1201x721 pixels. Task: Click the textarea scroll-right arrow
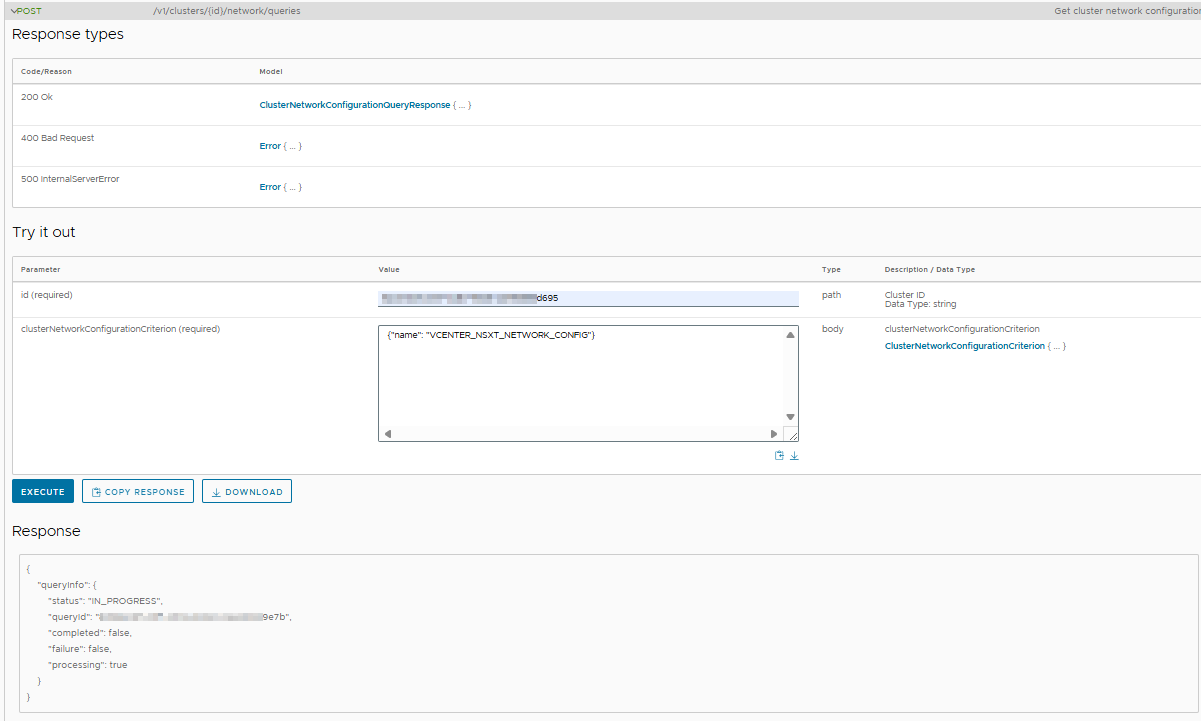[x=773, y=434]
